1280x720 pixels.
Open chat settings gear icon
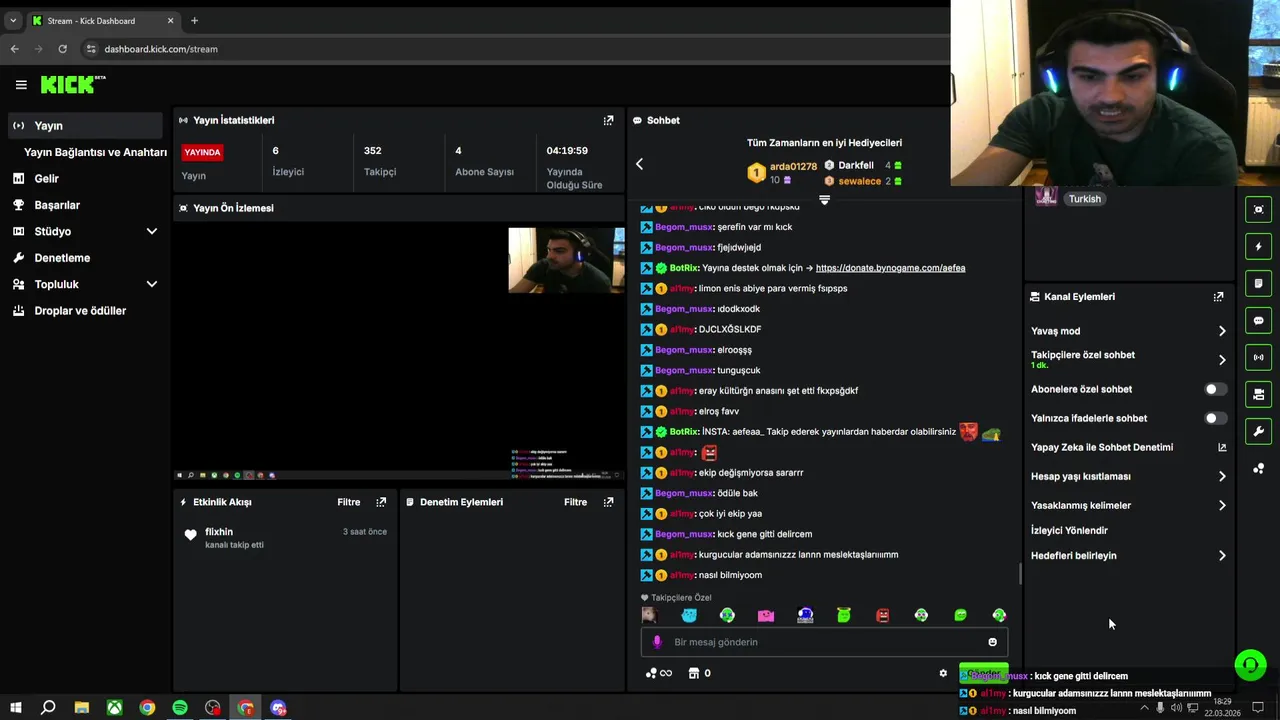[x=943, y=673]
